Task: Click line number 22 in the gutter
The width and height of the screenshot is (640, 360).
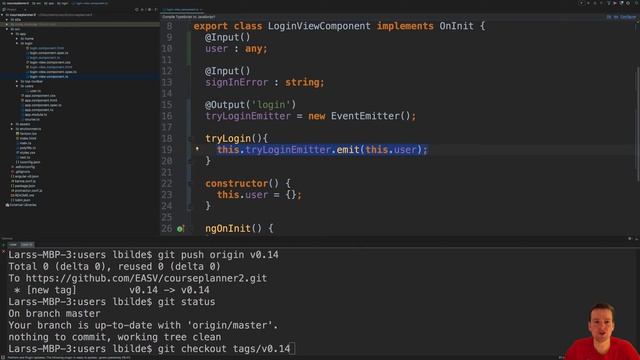Action: (x=167, y=183)
